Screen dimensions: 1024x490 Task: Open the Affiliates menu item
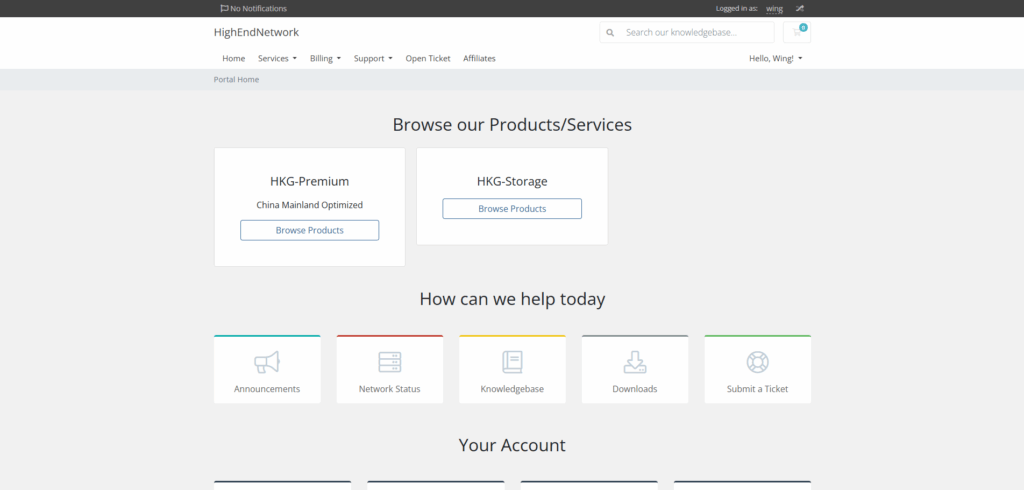(x=479, y=58)
